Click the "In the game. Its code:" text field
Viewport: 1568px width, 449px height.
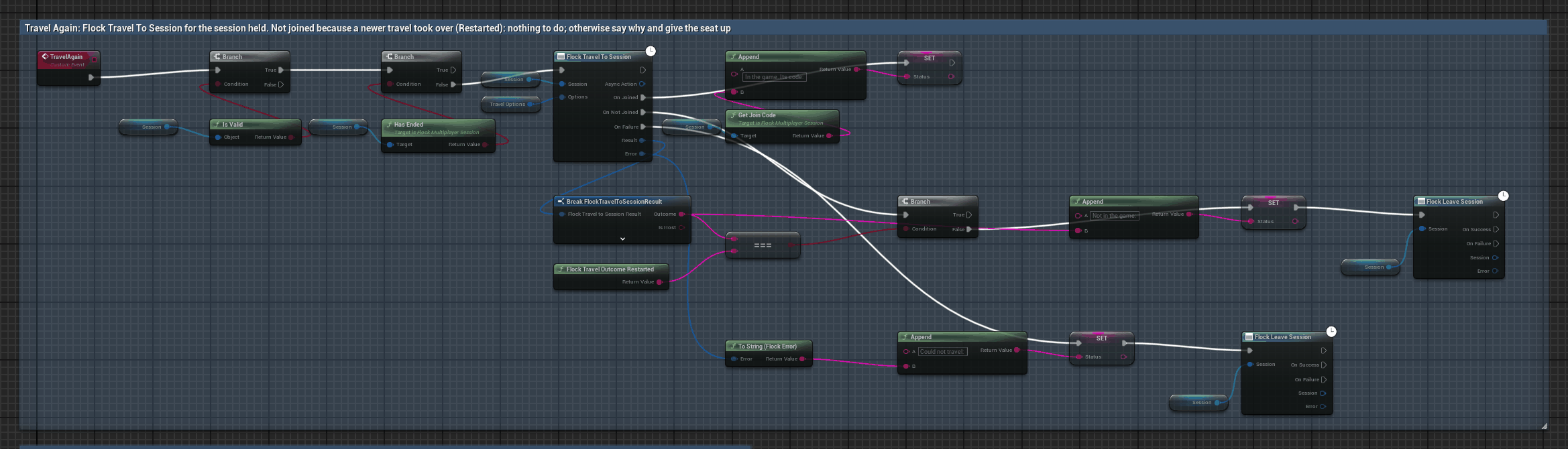[774, 77]
